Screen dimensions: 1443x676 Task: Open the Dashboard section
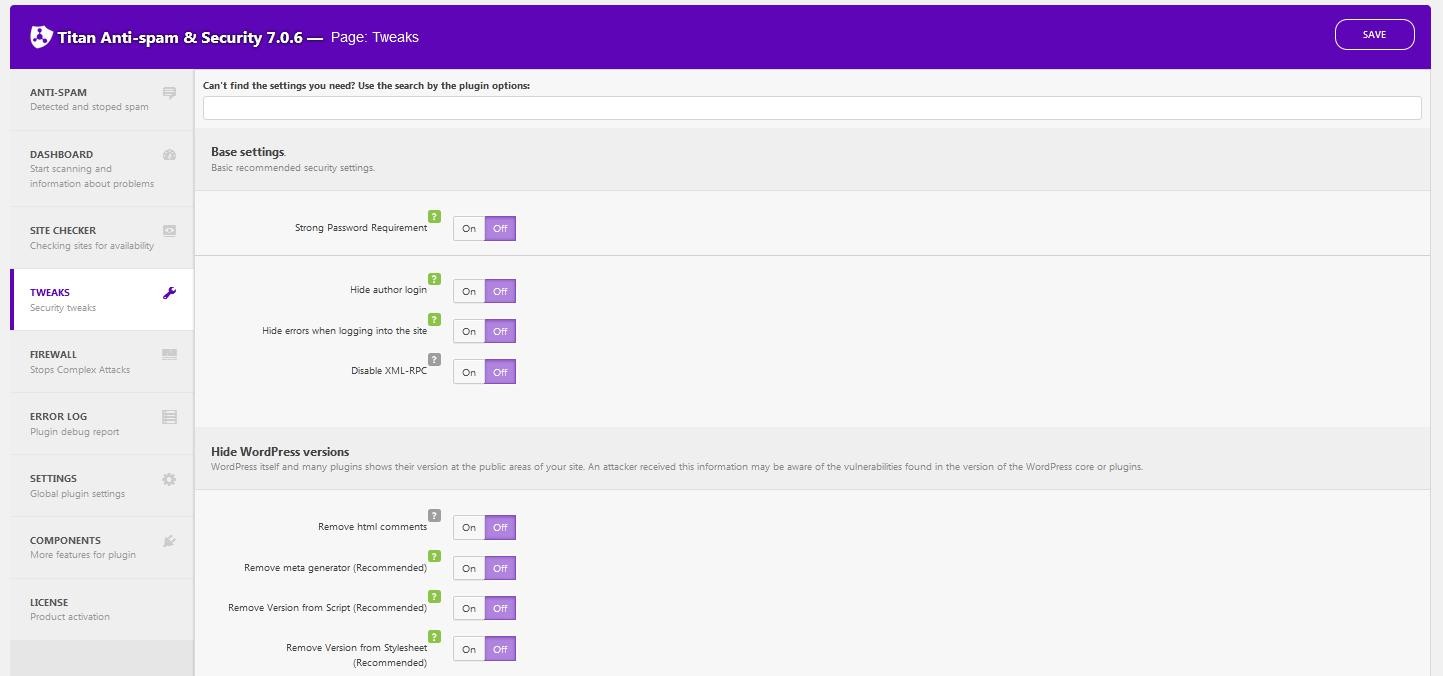click(x=102, y=168)
